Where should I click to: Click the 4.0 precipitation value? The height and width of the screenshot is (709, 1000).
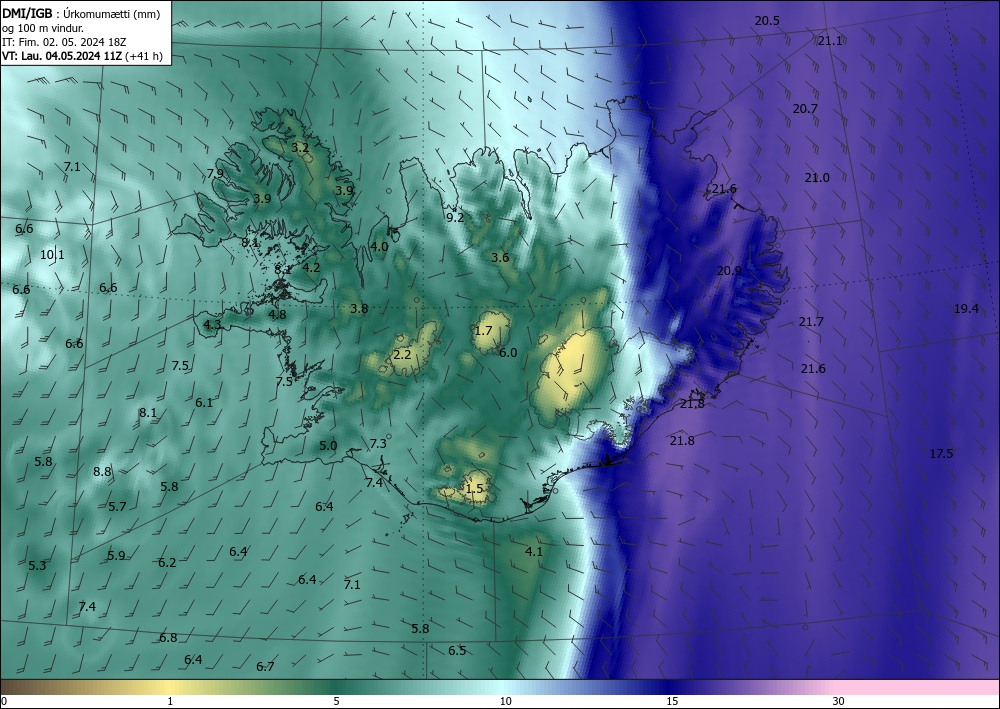pos(379,247)
